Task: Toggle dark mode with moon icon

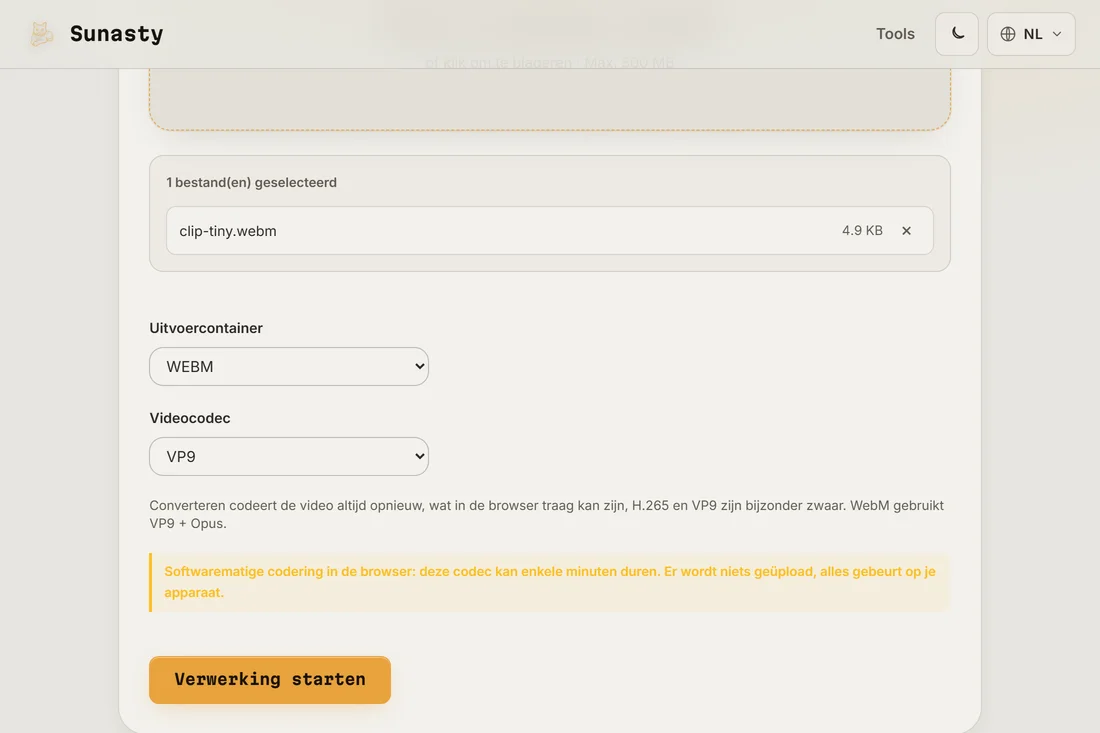Action: click(957, 34)
